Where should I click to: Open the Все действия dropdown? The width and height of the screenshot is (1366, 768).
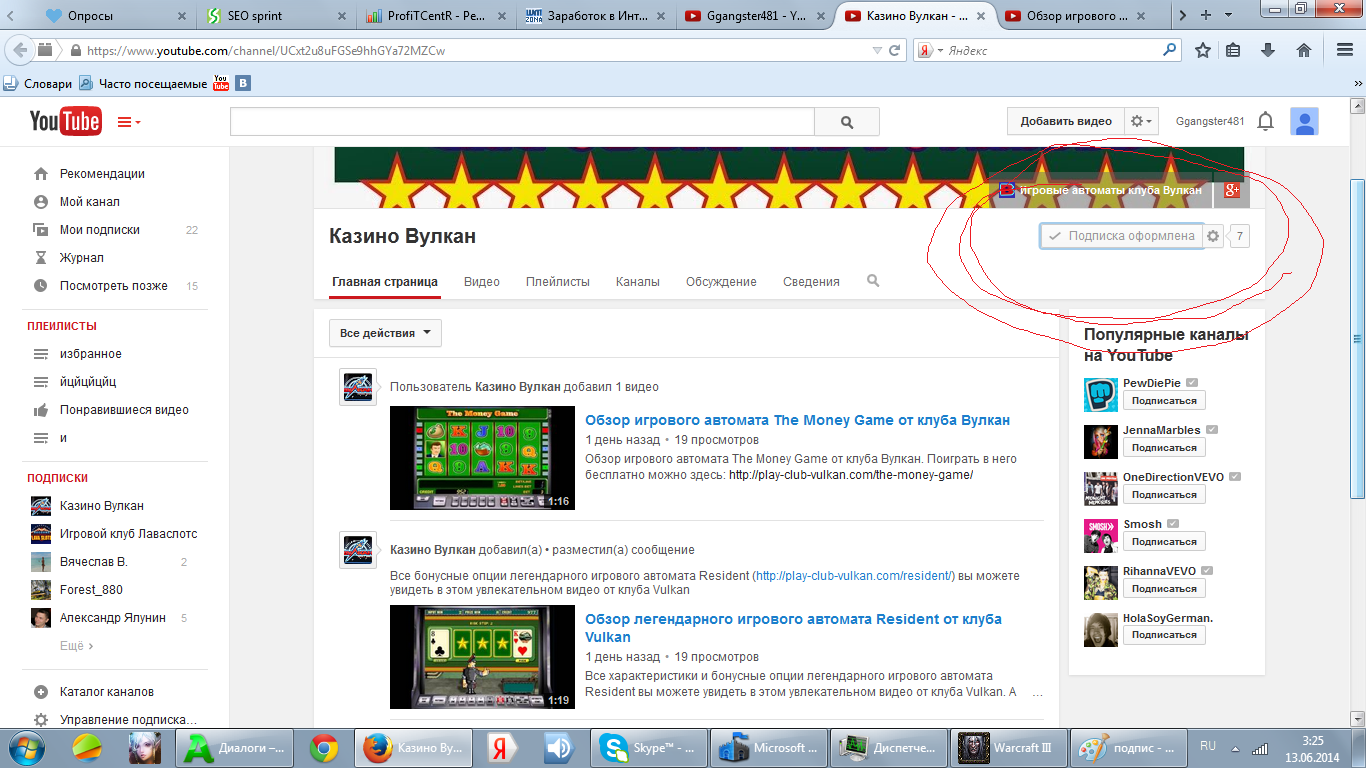pyautogui.click(x=385, y=333)
